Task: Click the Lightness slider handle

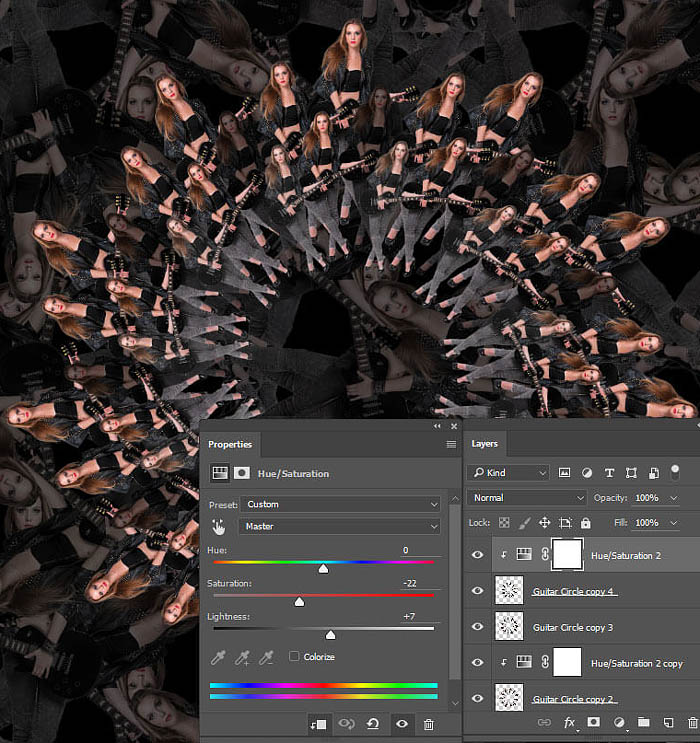Action: (x=330, y=634)
